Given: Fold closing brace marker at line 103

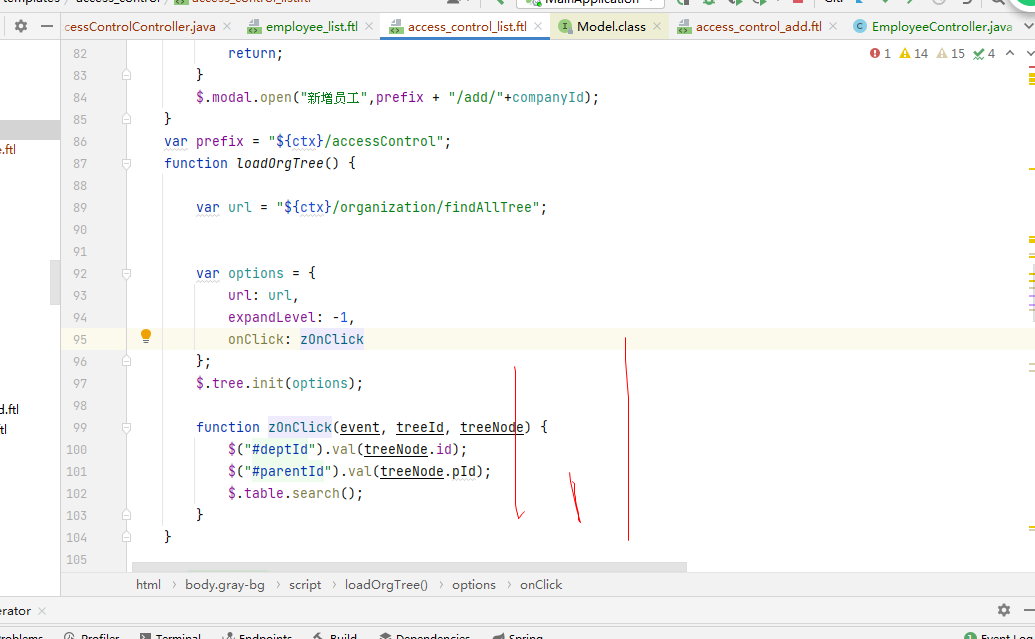Looking at the screenshot, I should coord(126,515).
